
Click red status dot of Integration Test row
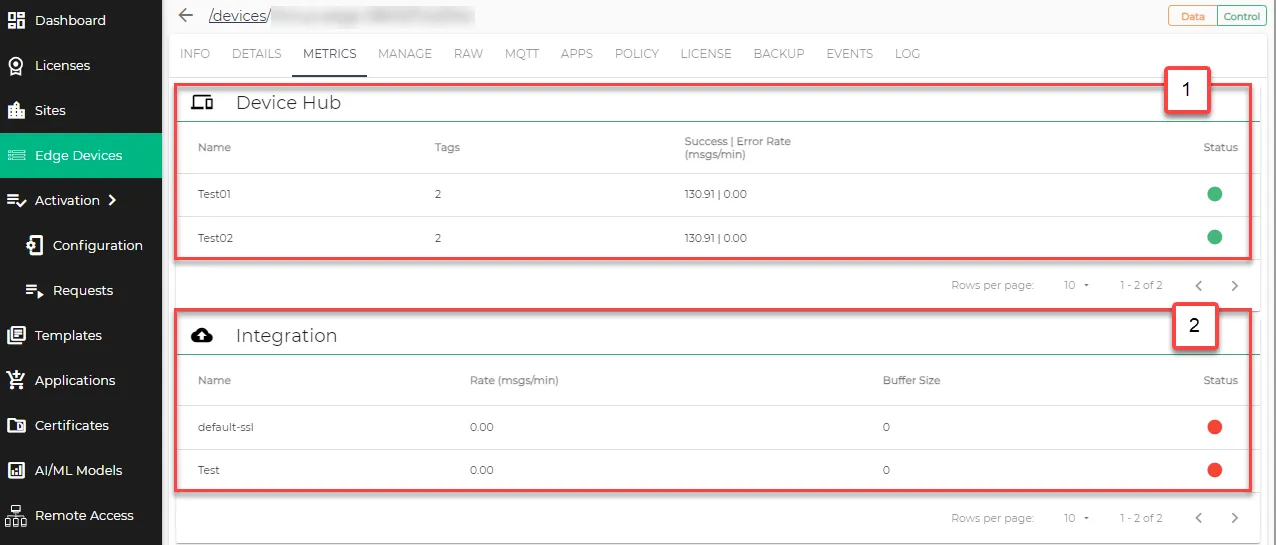[1214, 470]
